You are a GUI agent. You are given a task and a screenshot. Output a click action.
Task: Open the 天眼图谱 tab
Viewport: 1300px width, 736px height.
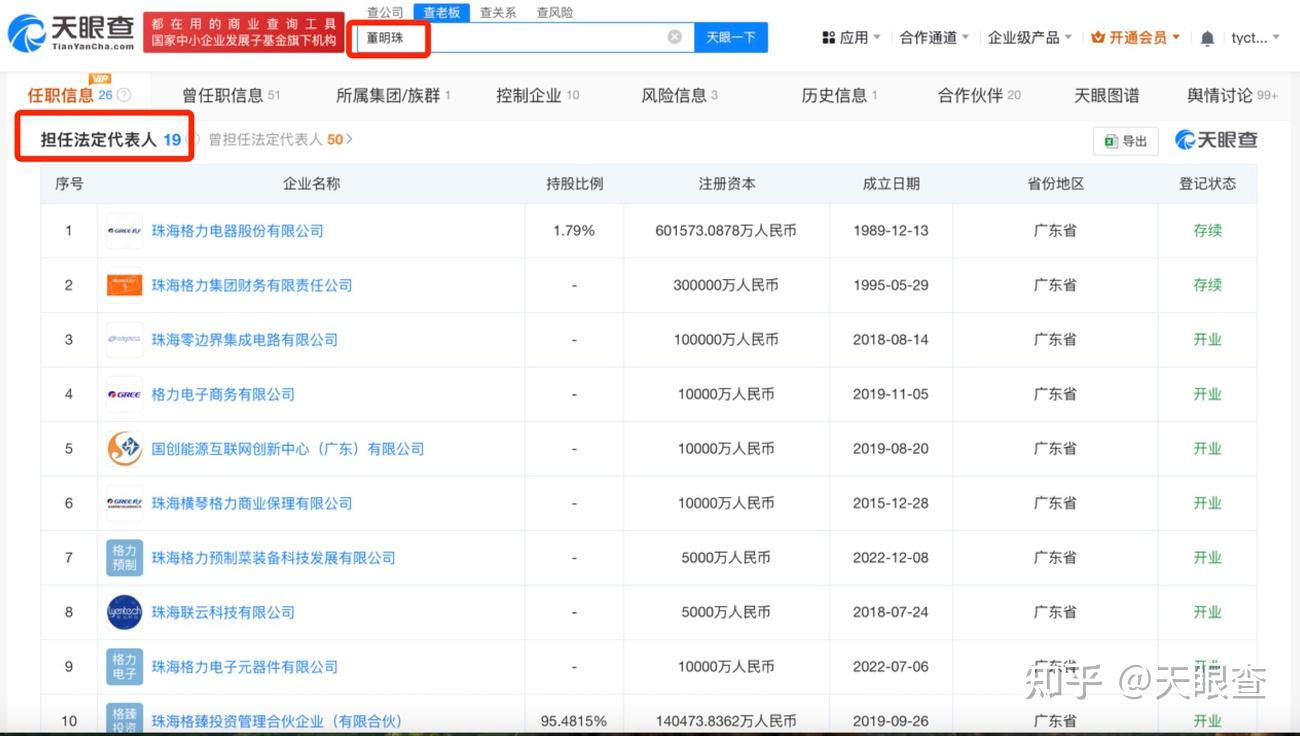[1107, 96]
